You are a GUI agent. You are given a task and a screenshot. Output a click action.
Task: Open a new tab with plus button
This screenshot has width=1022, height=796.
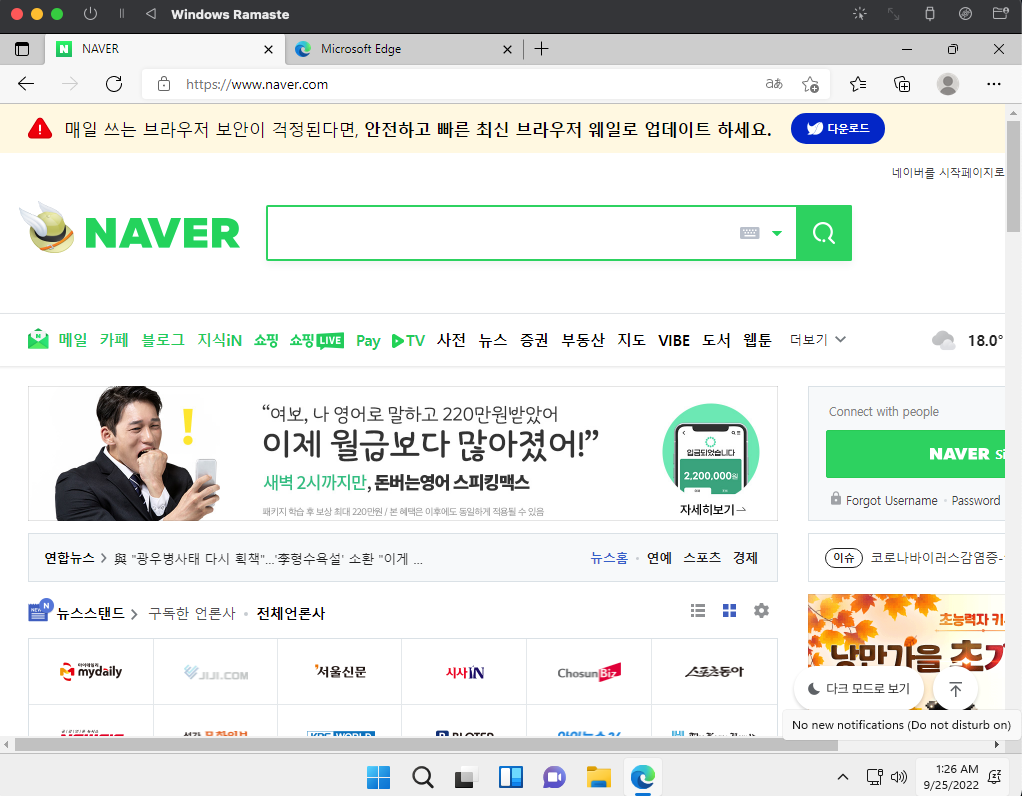[x=542, y=49]
